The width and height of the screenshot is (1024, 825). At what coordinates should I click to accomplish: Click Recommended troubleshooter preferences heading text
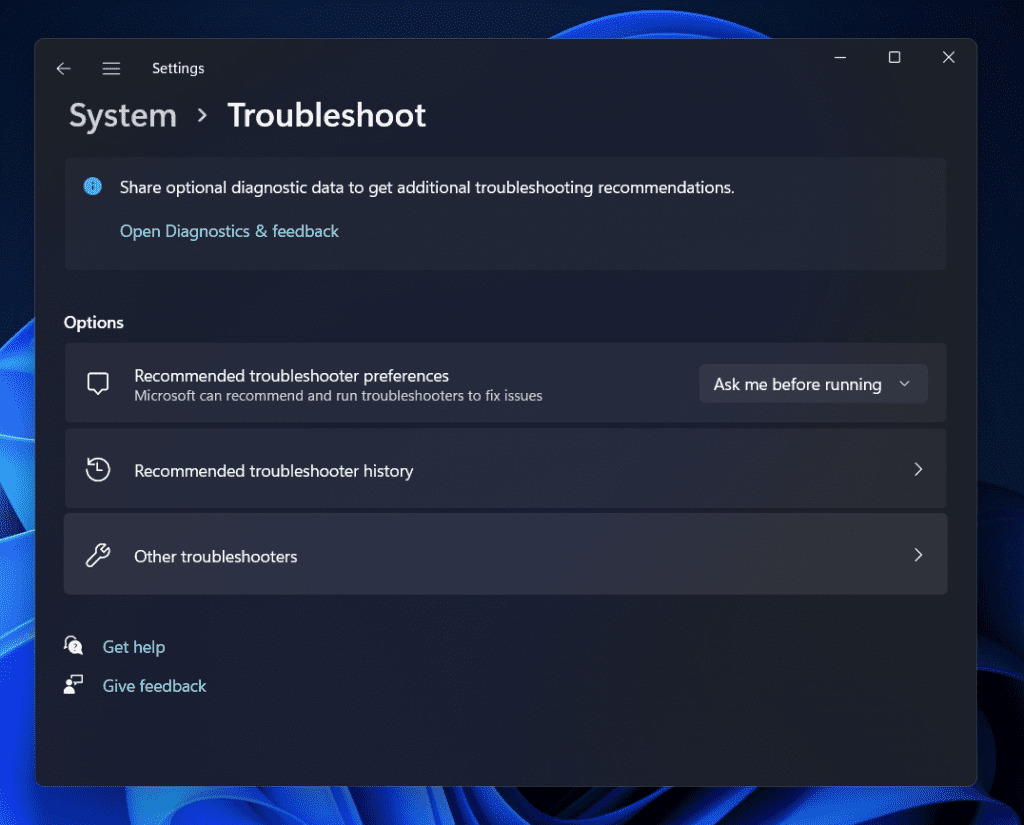291,376
